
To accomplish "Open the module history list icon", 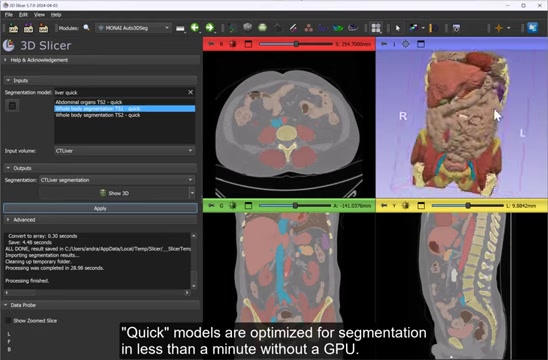I will [x=180, y=28].
